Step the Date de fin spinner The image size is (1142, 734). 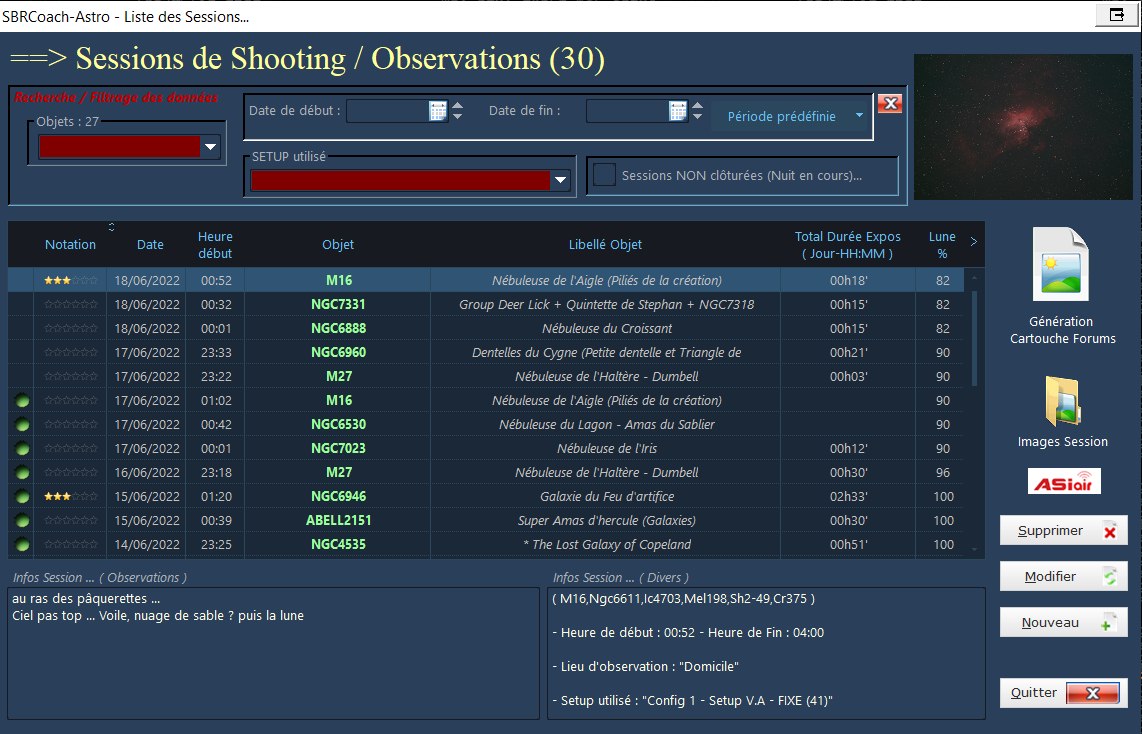coord(697,111)
